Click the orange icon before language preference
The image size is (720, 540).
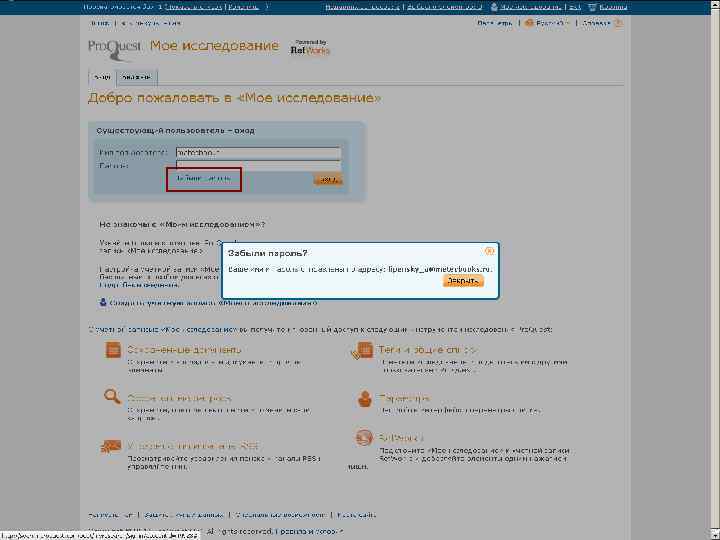pyautogui.click(x=529, y=23)
